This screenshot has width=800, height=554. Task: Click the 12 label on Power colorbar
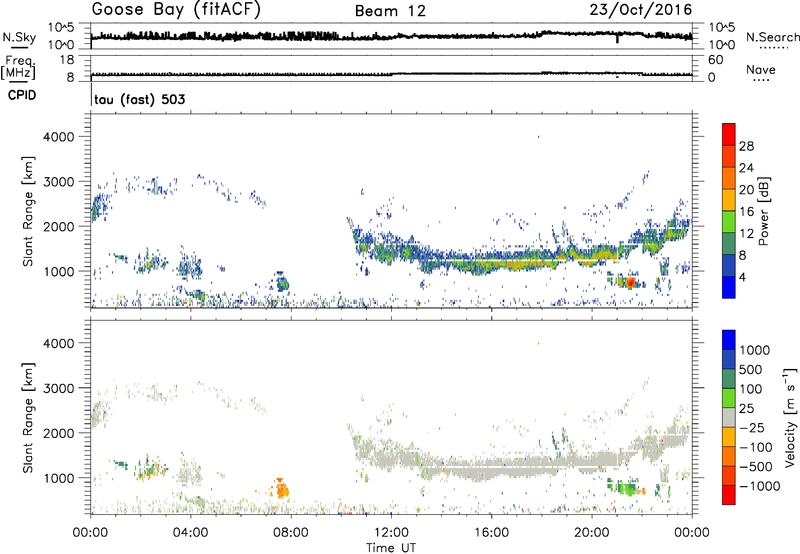pos(746,234)
